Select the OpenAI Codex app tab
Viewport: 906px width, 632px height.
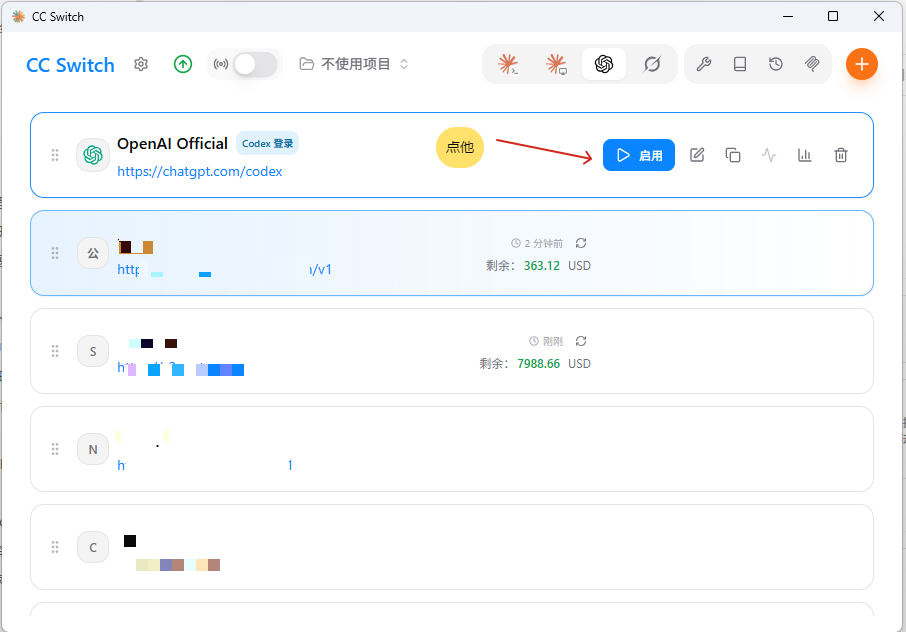click(604, 64)
